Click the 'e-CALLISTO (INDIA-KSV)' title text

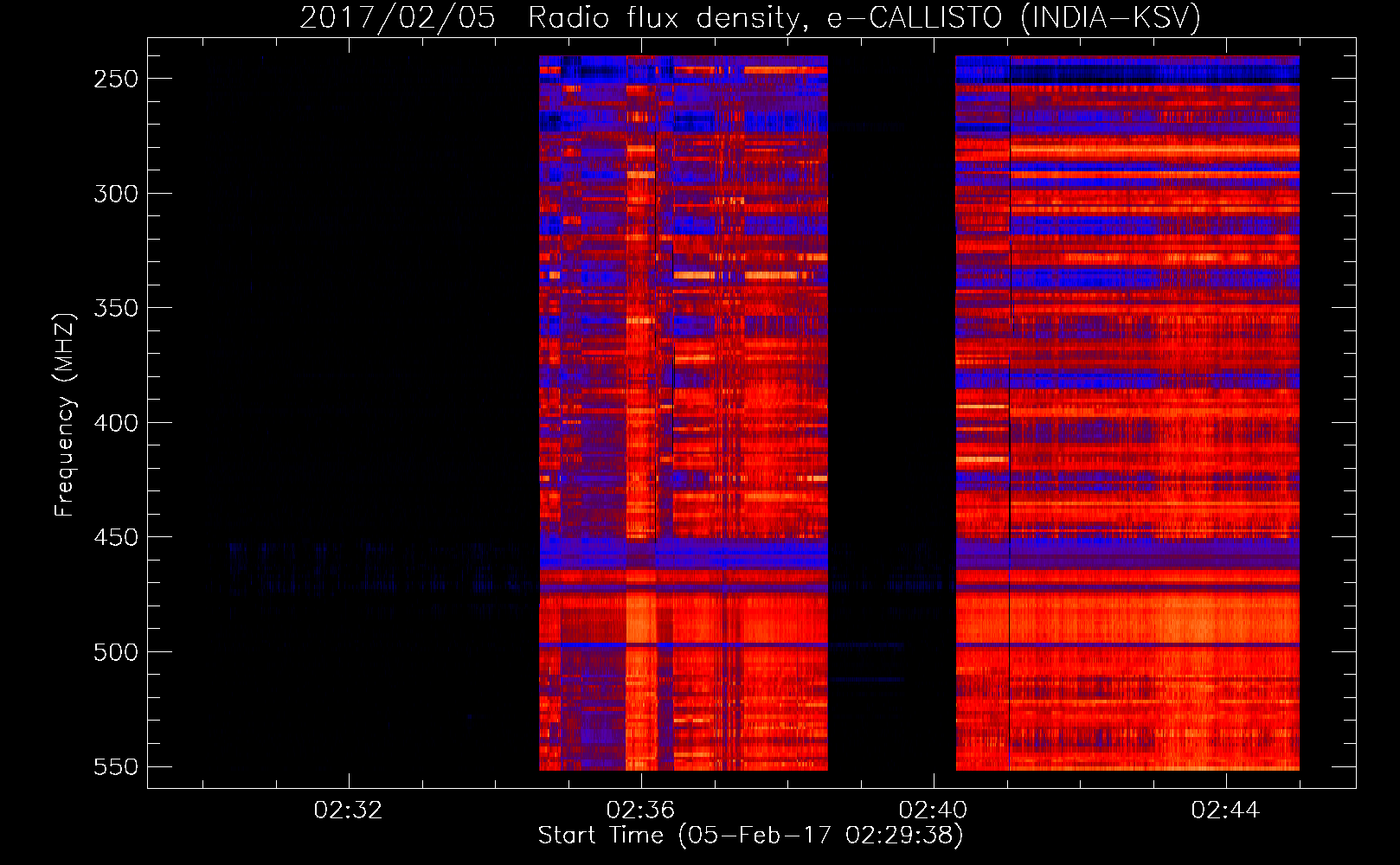(1014, 17)
